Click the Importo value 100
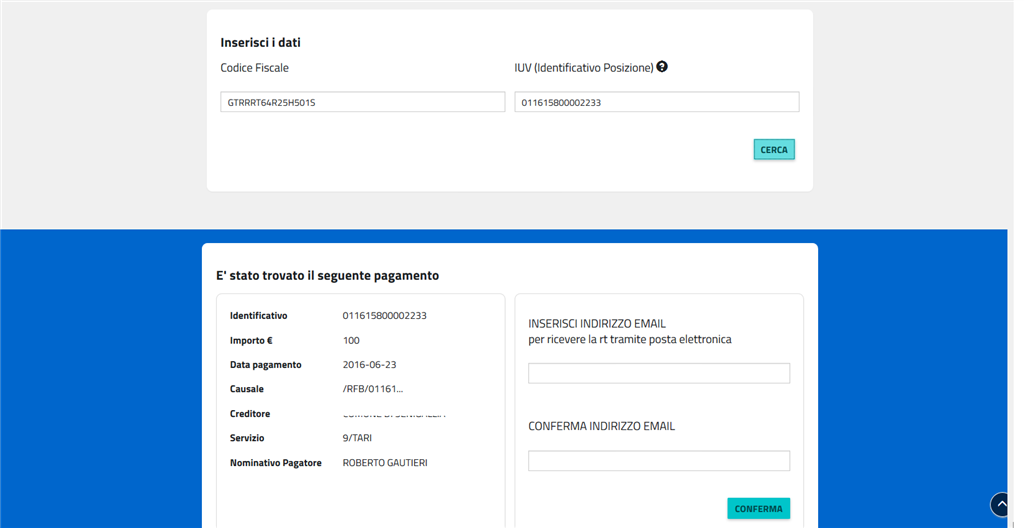 pos(351,340)
